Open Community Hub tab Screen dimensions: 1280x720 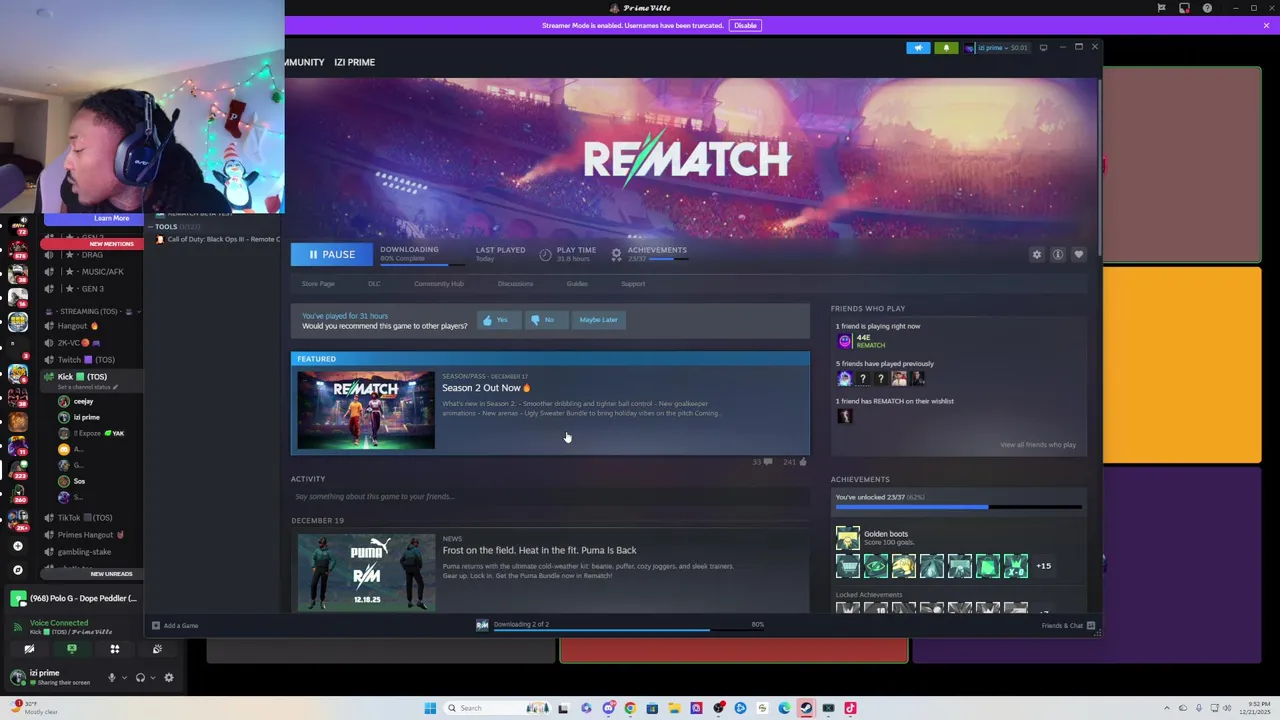click(x=439, y=284)
